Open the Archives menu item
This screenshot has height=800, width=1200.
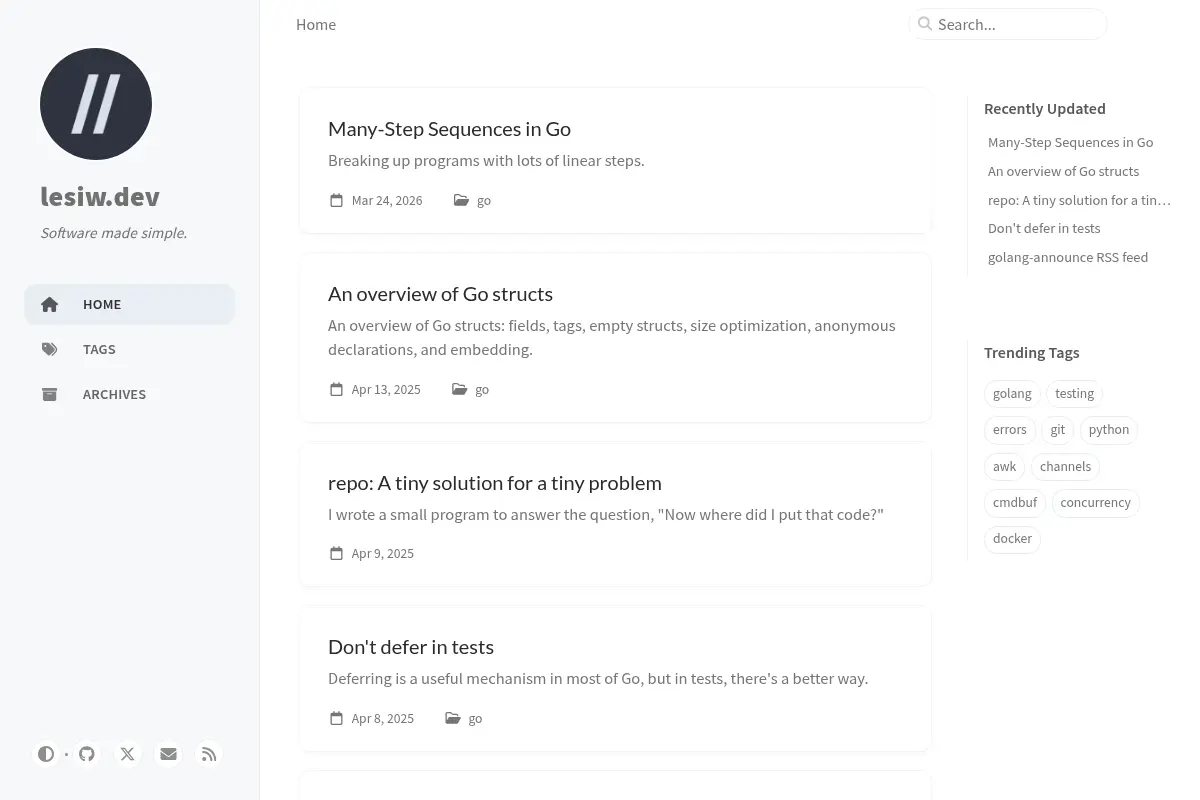tap(130, 394)
